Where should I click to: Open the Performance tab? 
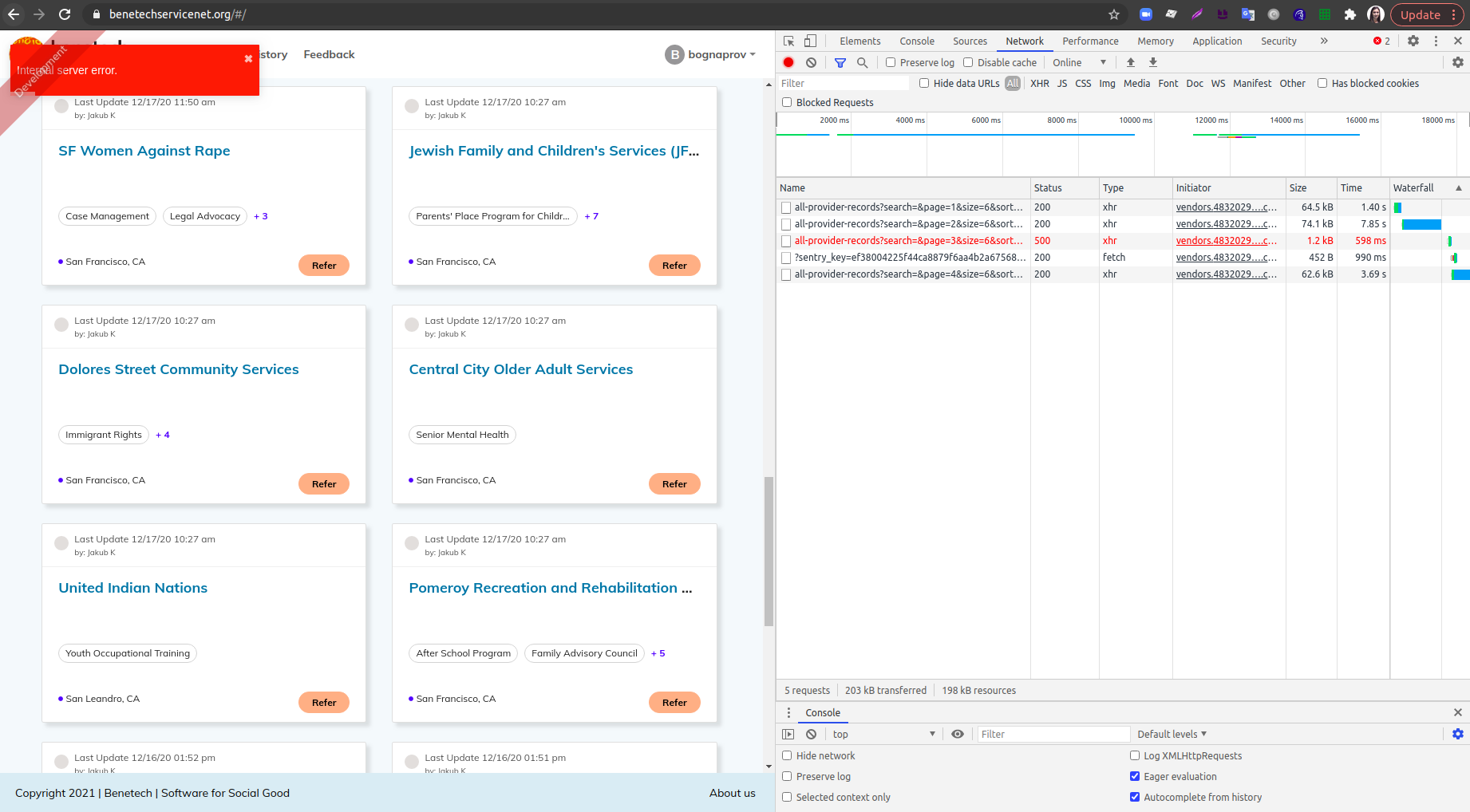tap(1090, 41)
